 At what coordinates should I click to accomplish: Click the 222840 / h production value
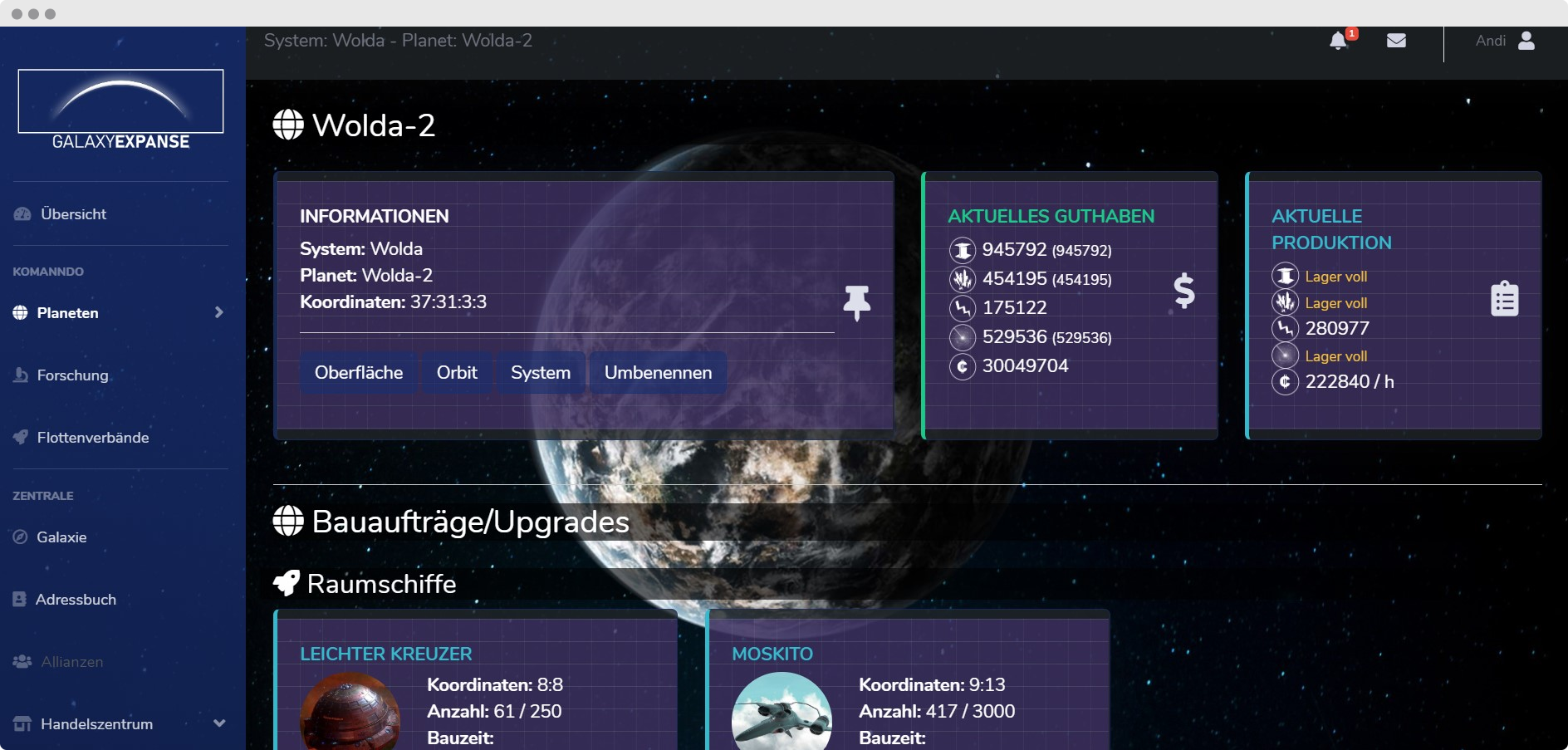pyautogui.click(x=1350, y=381)
